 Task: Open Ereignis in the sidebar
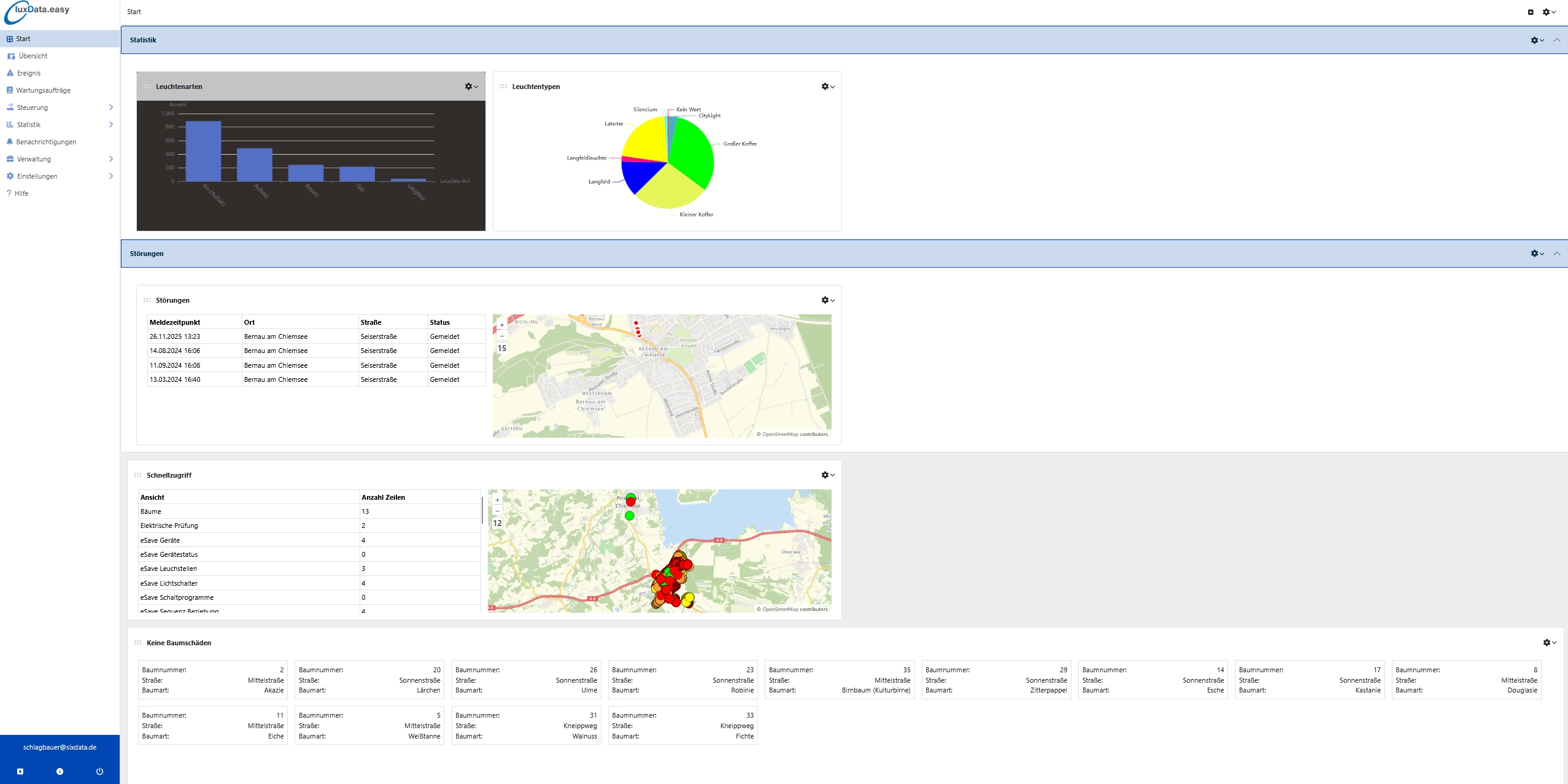pyautogui.click(x=28, y=73)
